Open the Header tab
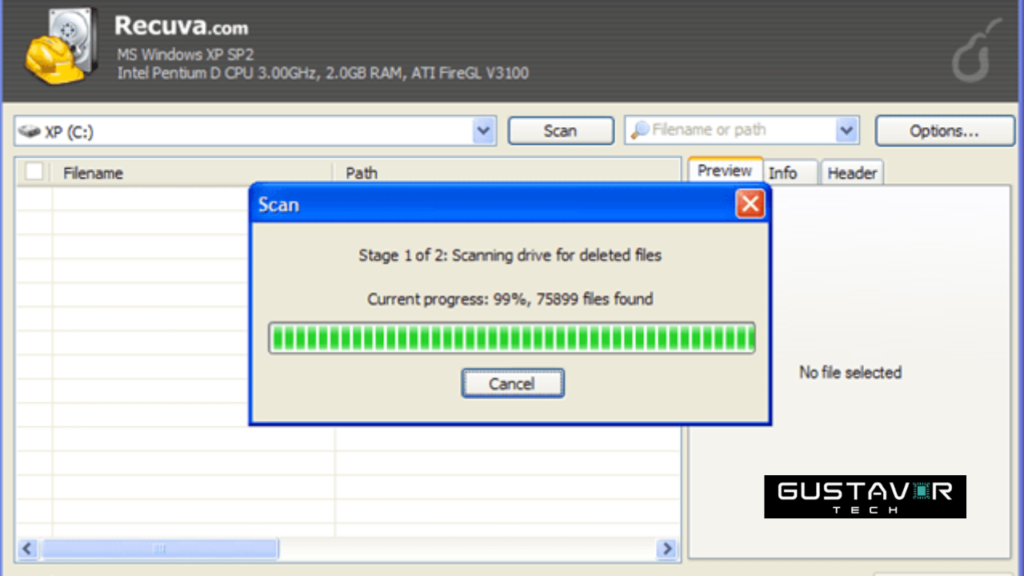 [852, 172]
